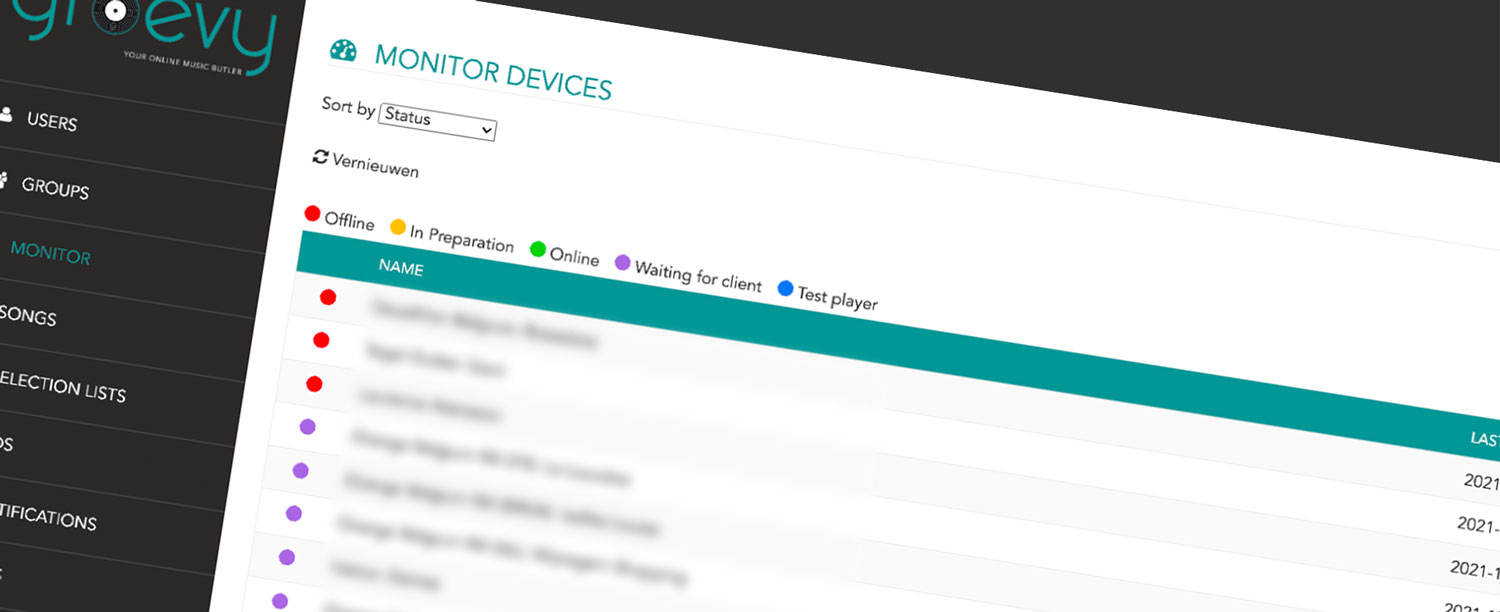Click the Groups icon in sidebar

click(x=4, y=180)
